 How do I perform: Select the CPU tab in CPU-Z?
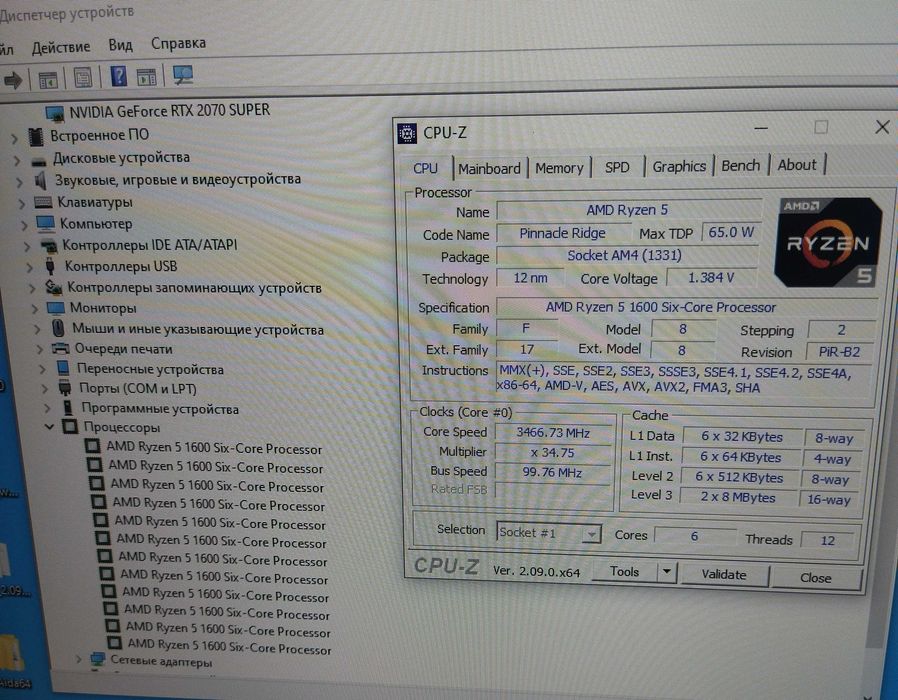coord(425,168)
